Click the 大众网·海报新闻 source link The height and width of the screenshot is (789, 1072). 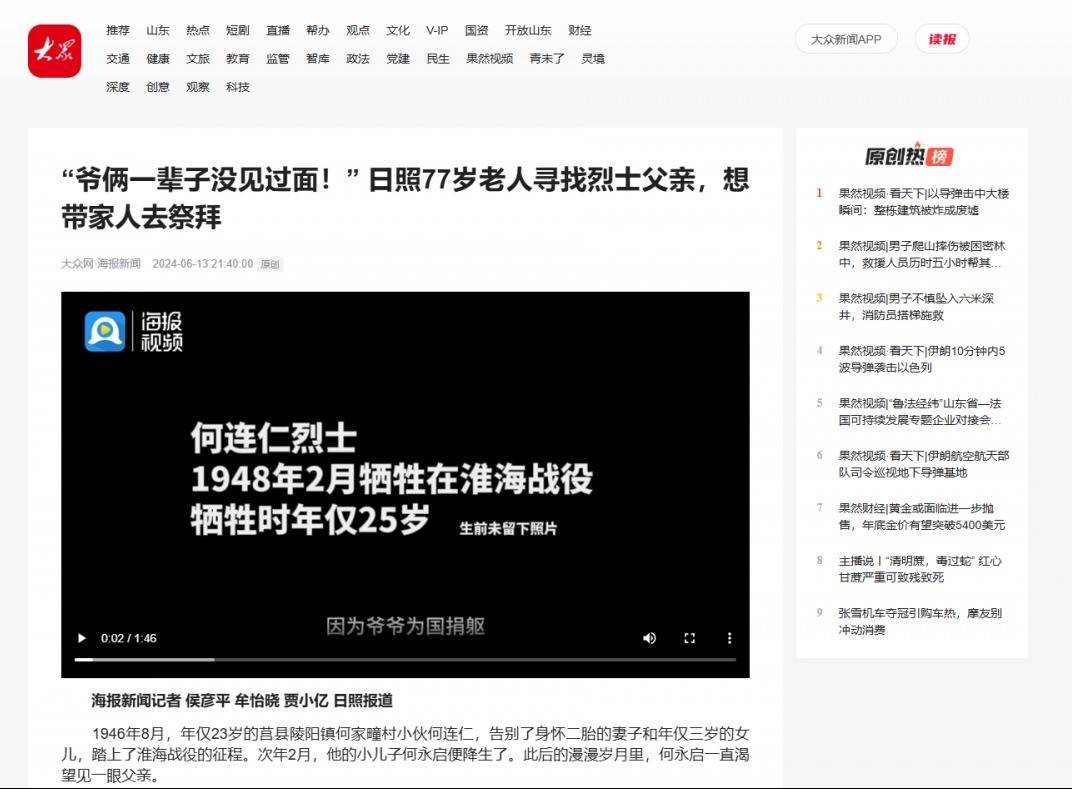[101, 264]
